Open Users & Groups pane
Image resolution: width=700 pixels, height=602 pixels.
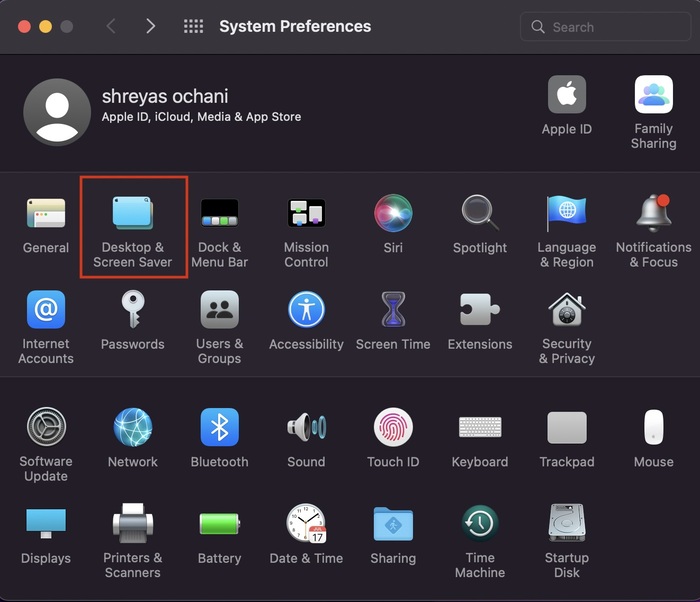[219, 309]
